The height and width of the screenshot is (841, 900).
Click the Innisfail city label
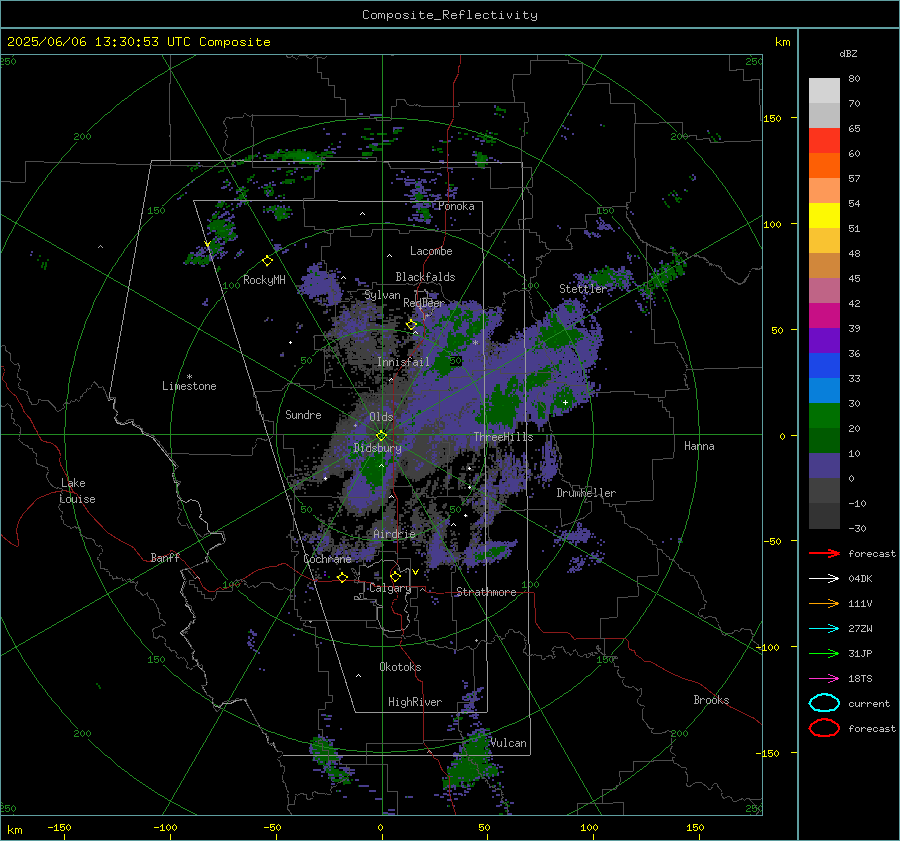tap(403, 362)
